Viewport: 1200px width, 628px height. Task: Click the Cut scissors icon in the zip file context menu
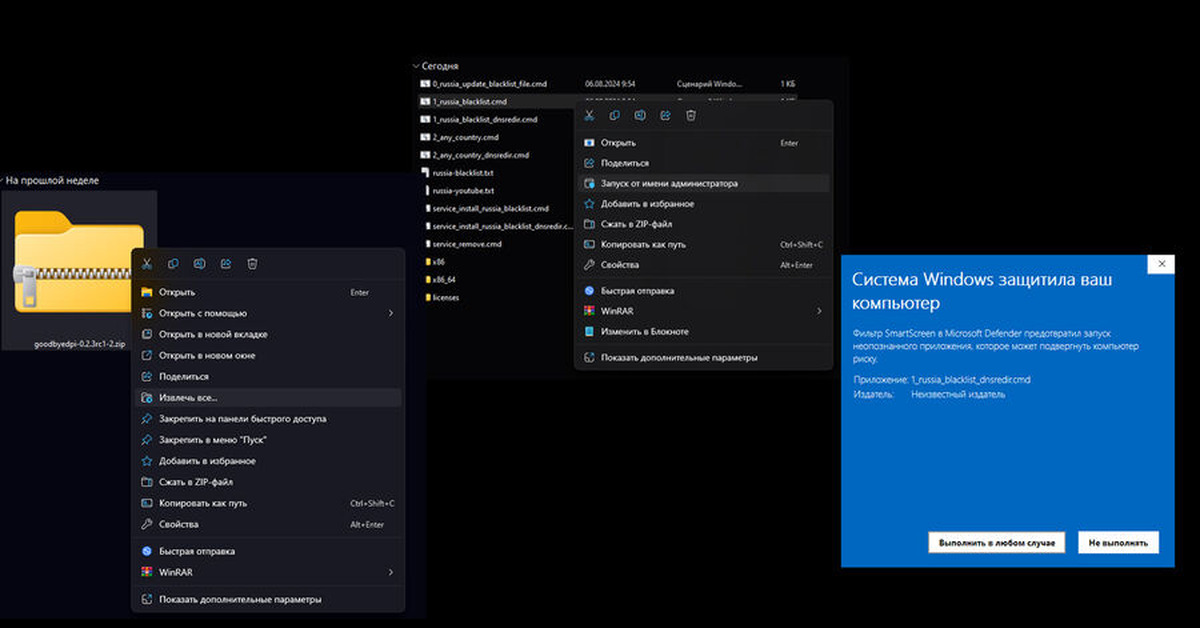147,263
